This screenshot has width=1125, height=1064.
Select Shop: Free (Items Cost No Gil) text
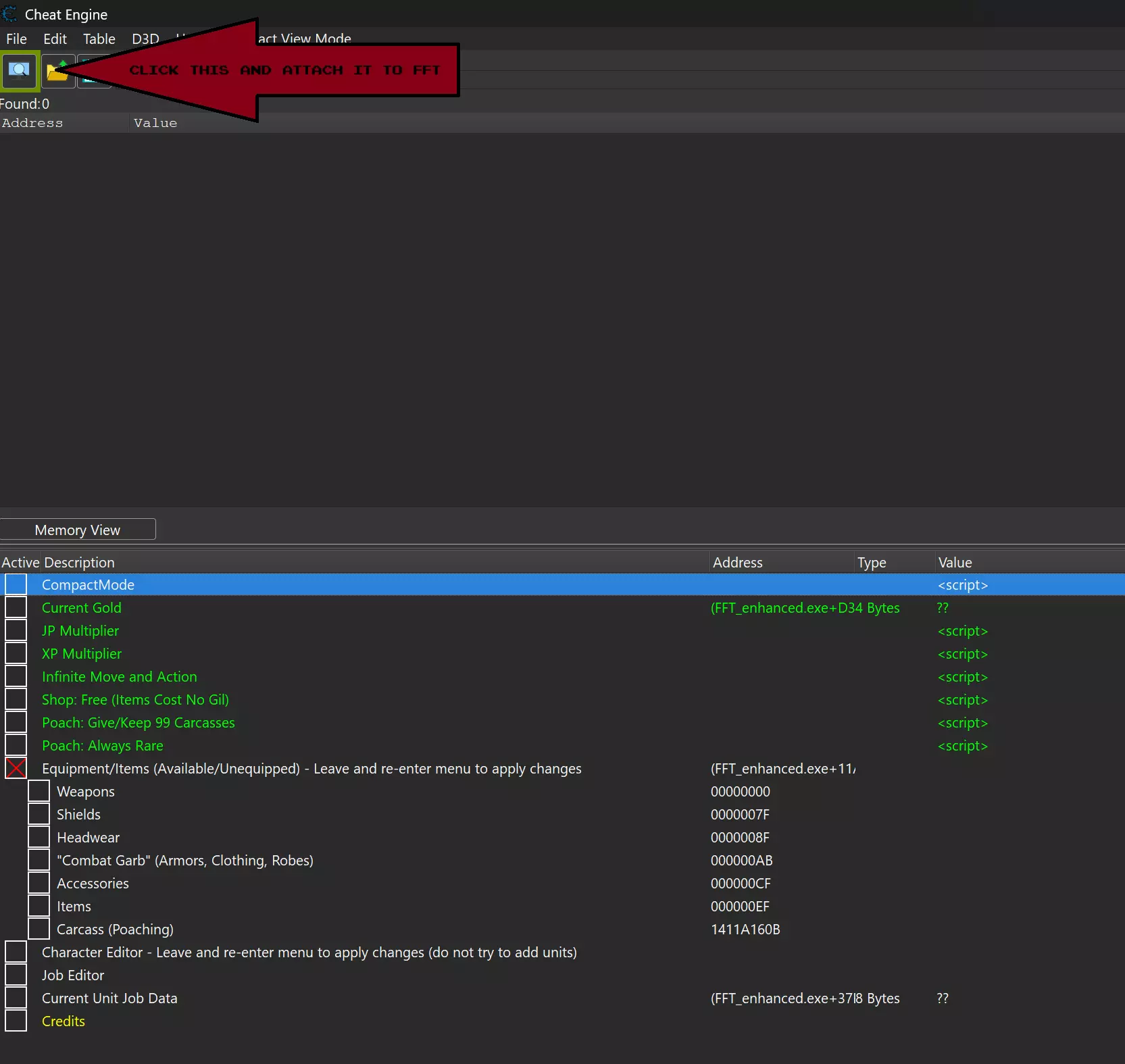135,699
